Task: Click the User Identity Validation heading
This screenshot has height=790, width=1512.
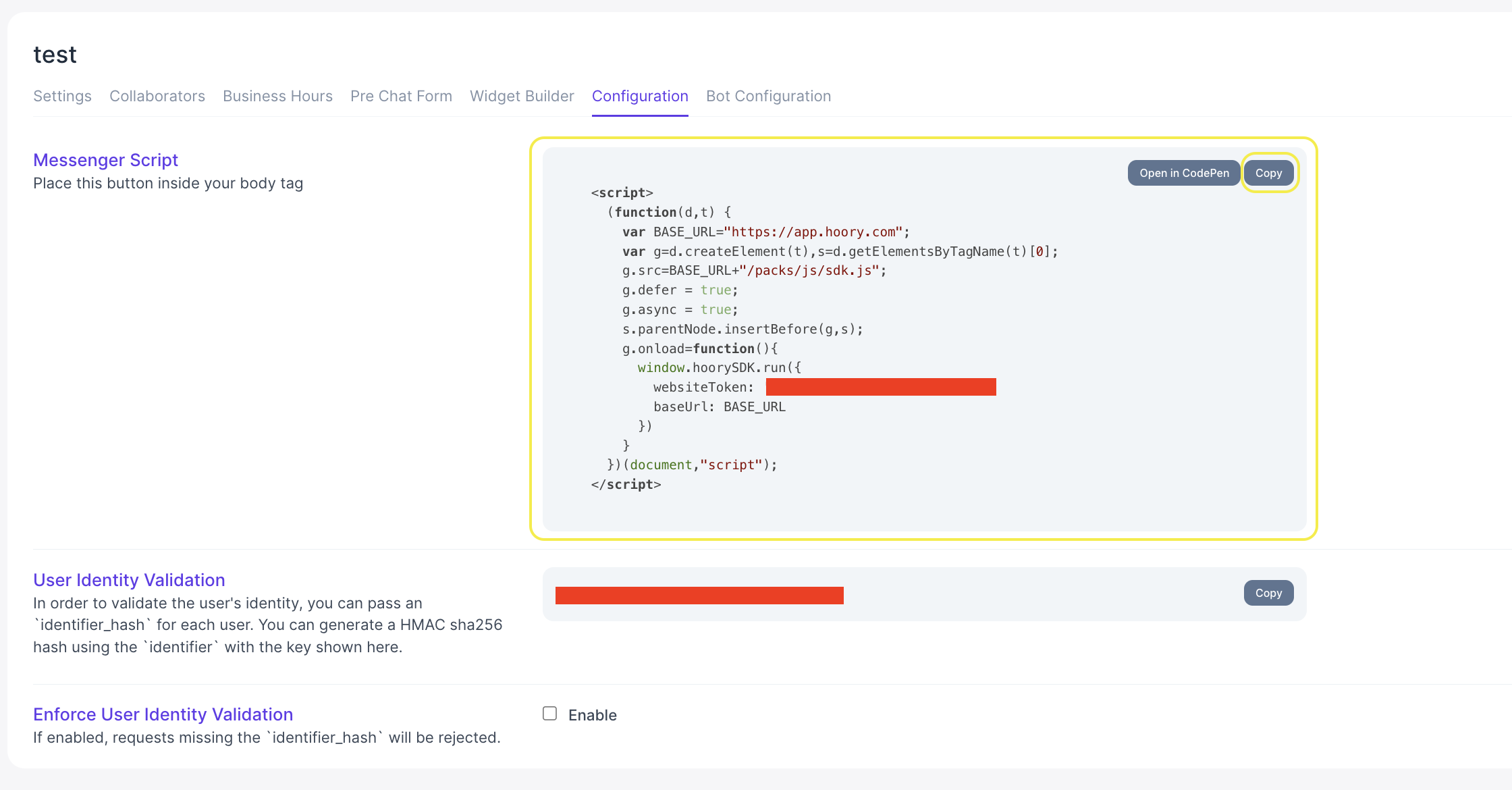Action: point(129,580)
